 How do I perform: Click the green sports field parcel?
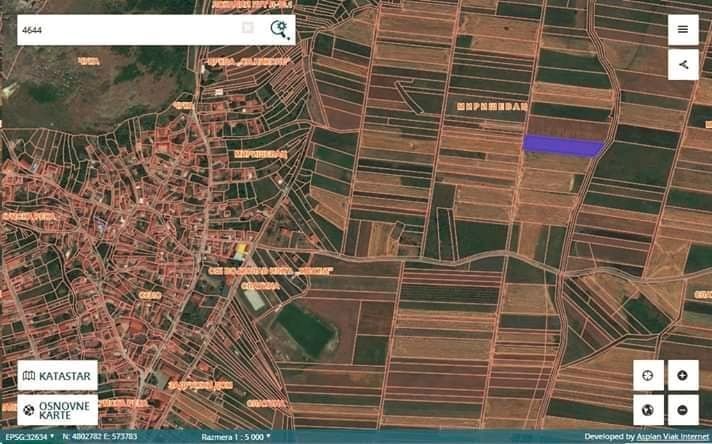306,330
